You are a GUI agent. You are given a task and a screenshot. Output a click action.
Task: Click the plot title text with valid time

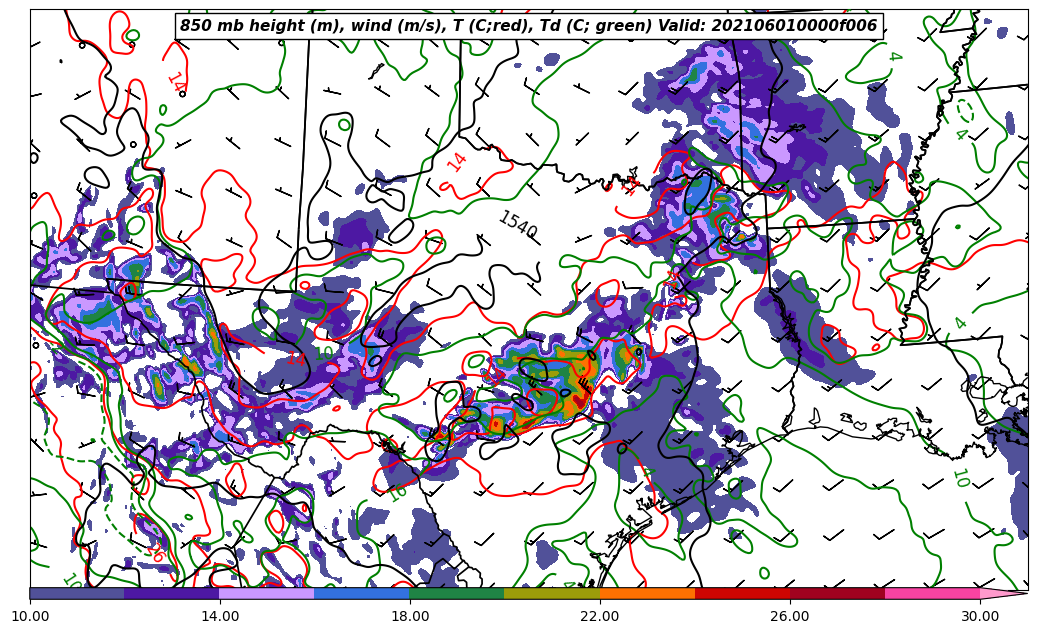click(x=528, y=26)
